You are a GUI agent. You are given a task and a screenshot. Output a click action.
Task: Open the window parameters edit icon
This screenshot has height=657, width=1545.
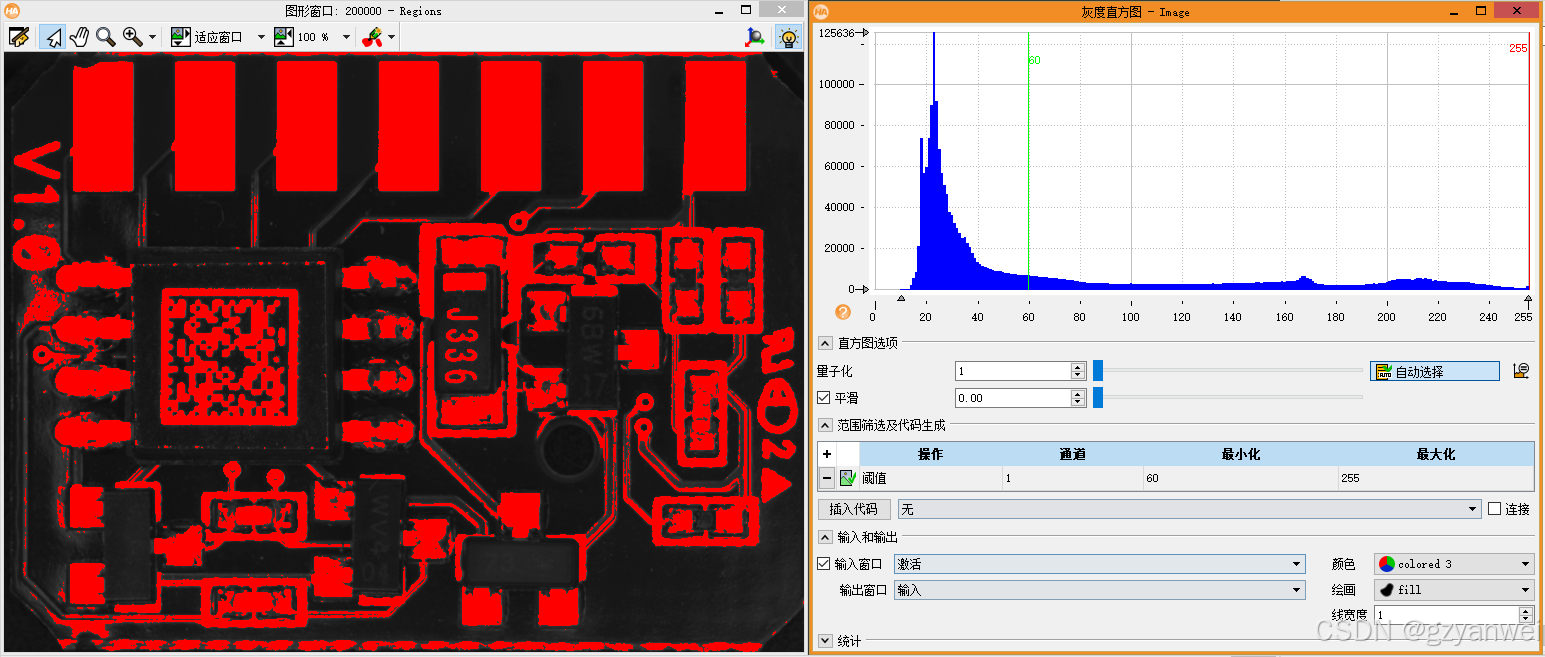(x=18, y=37)
